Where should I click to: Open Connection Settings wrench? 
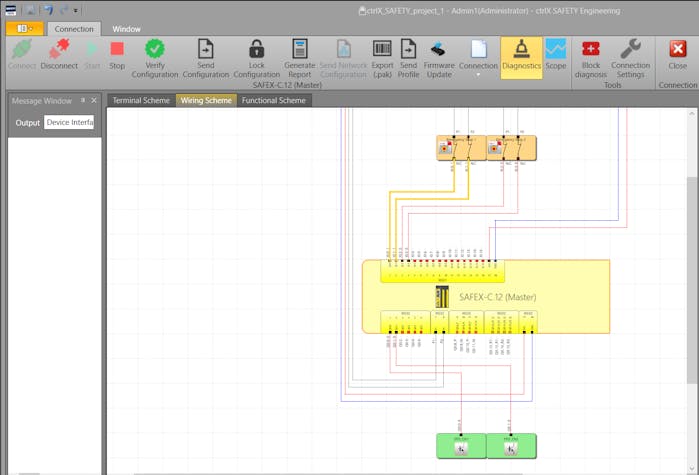click(x=630, y=58)
